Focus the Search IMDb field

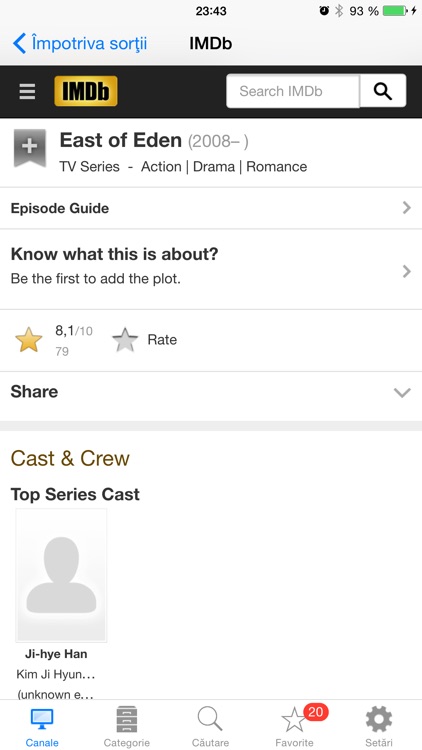tap(293, 91)
